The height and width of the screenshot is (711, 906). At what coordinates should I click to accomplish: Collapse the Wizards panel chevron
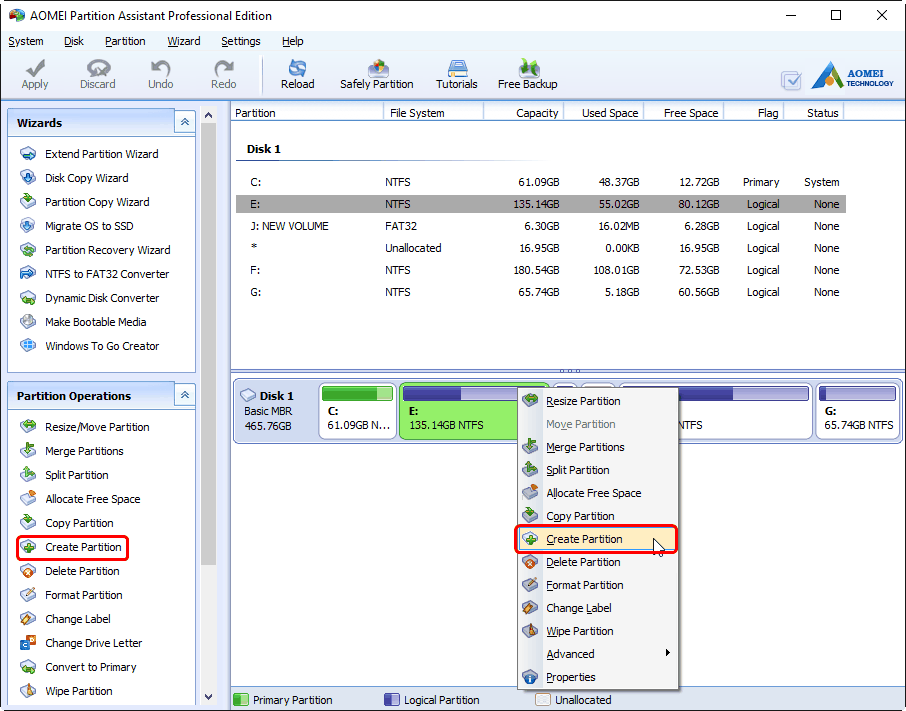pos(185,122)
